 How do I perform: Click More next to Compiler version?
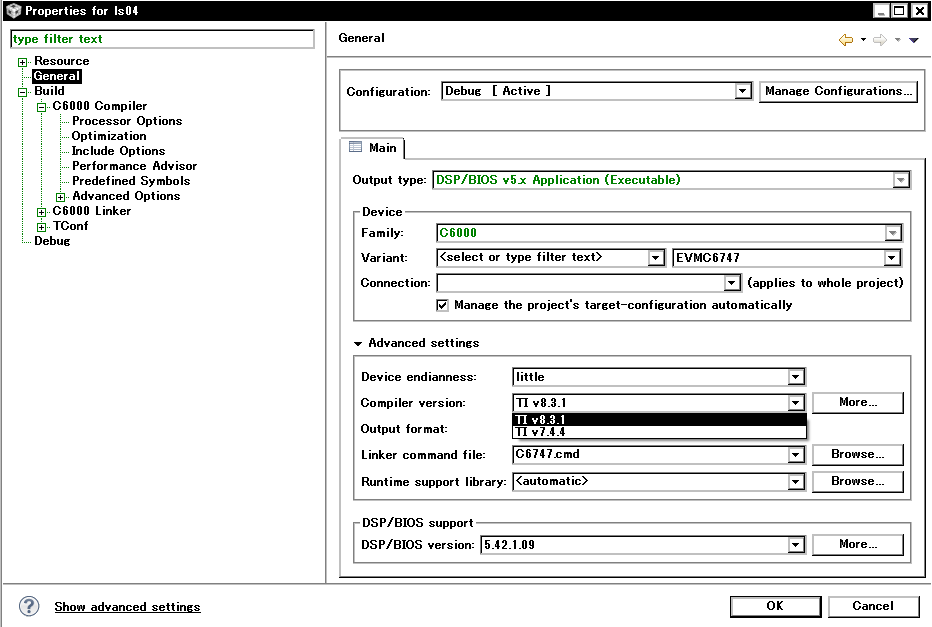point(858,402)
